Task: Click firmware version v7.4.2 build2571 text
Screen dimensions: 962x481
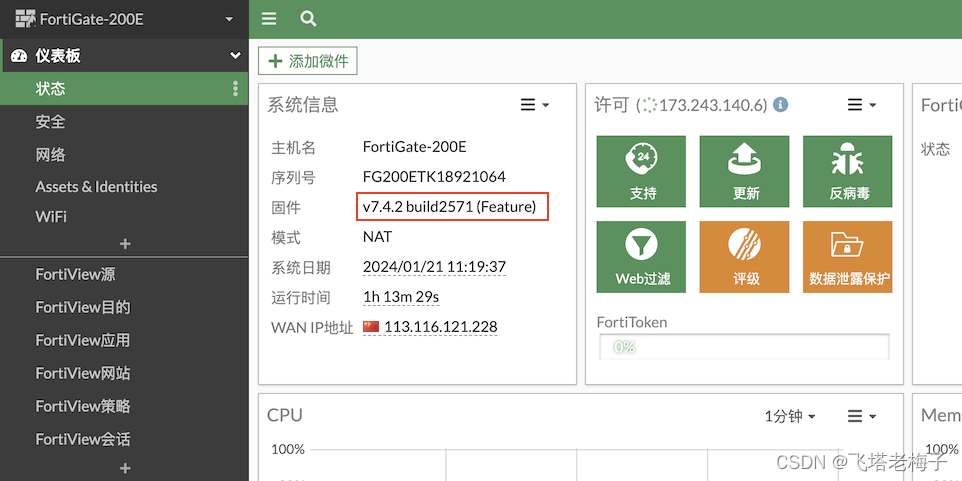Action: click(450, 207)
